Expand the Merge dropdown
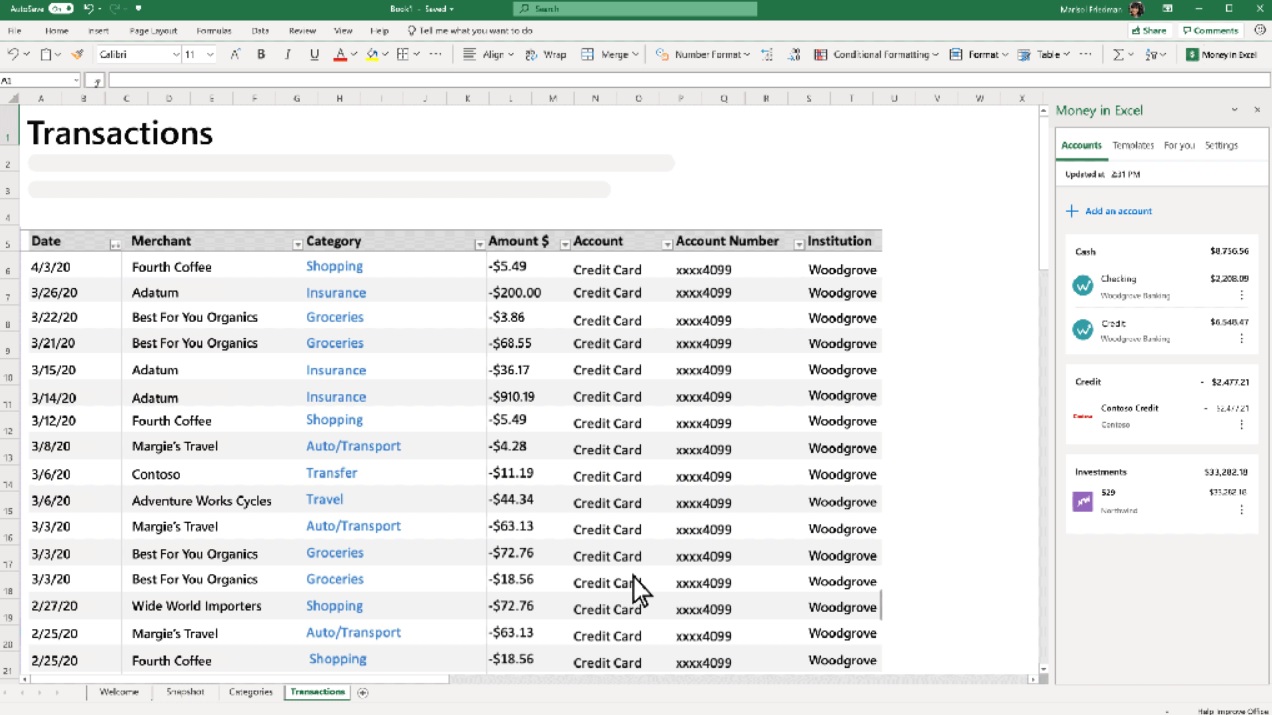1272x715 pixels. [x=635, y=54]
